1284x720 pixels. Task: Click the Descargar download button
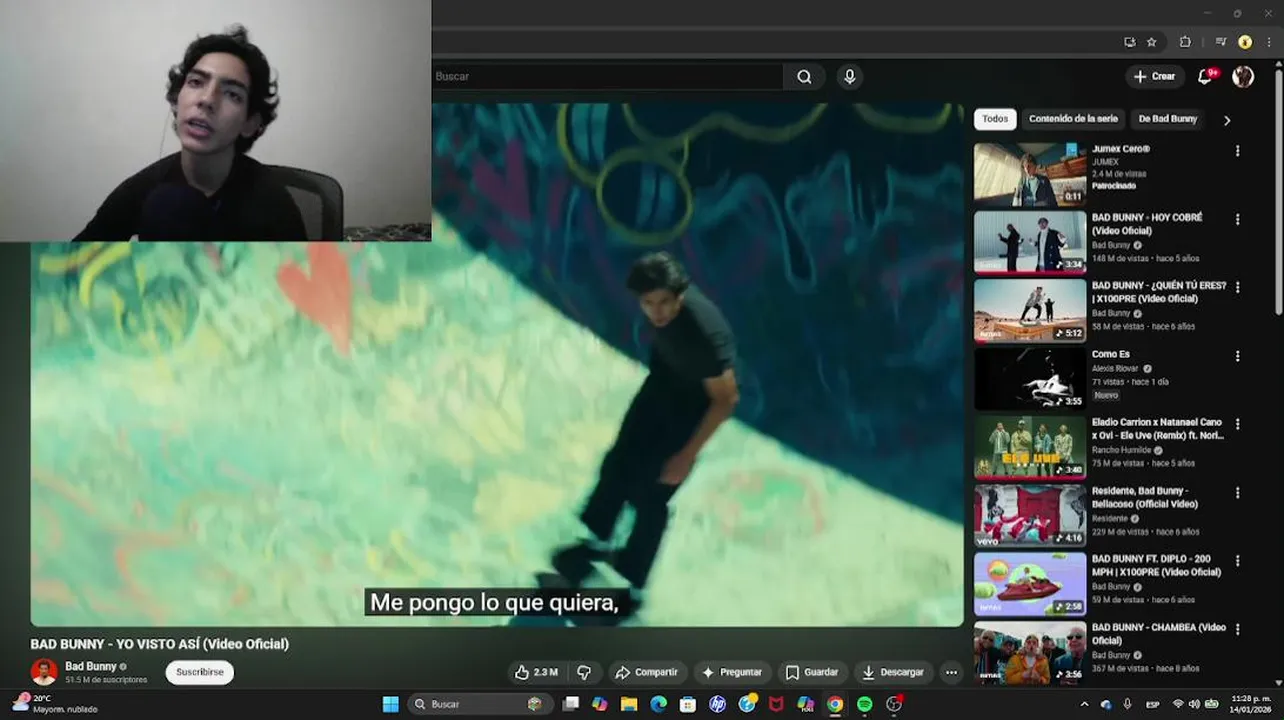[x=893, y=673]
